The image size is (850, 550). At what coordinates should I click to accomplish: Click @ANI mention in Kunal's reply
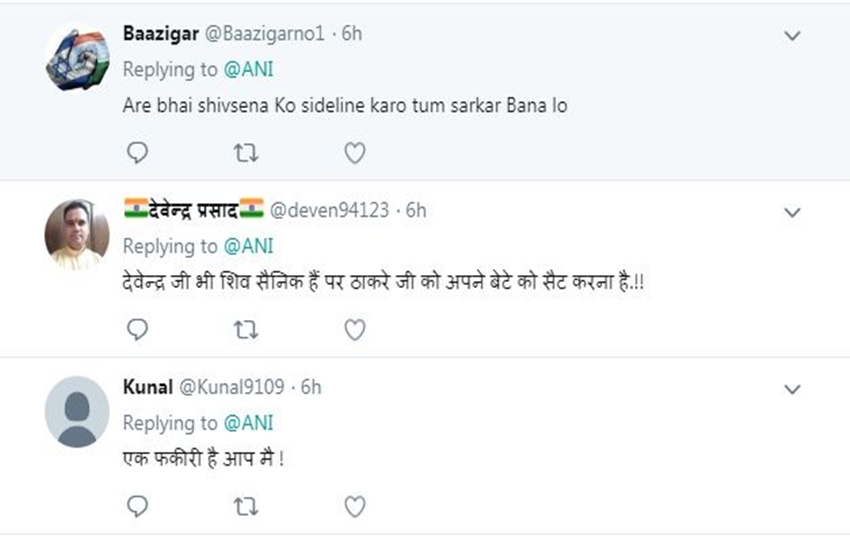[x=247, y=422]
